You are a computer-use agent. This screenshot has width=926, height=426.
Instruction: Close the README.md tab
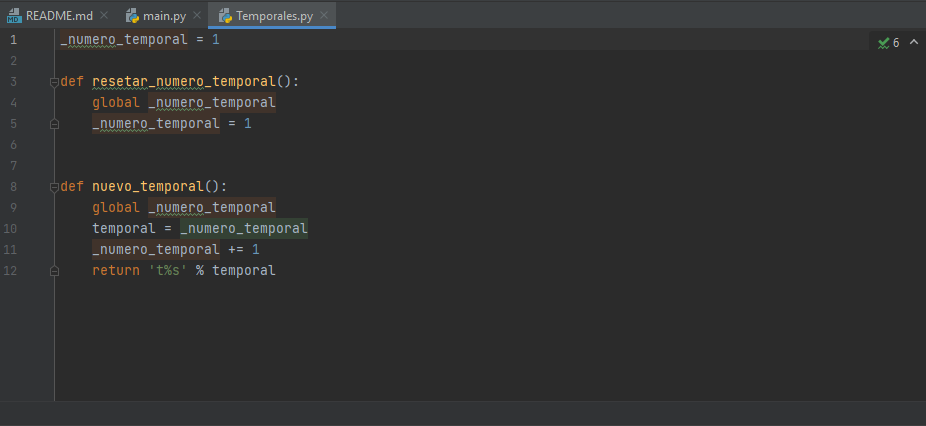click(x=104, y=15)
